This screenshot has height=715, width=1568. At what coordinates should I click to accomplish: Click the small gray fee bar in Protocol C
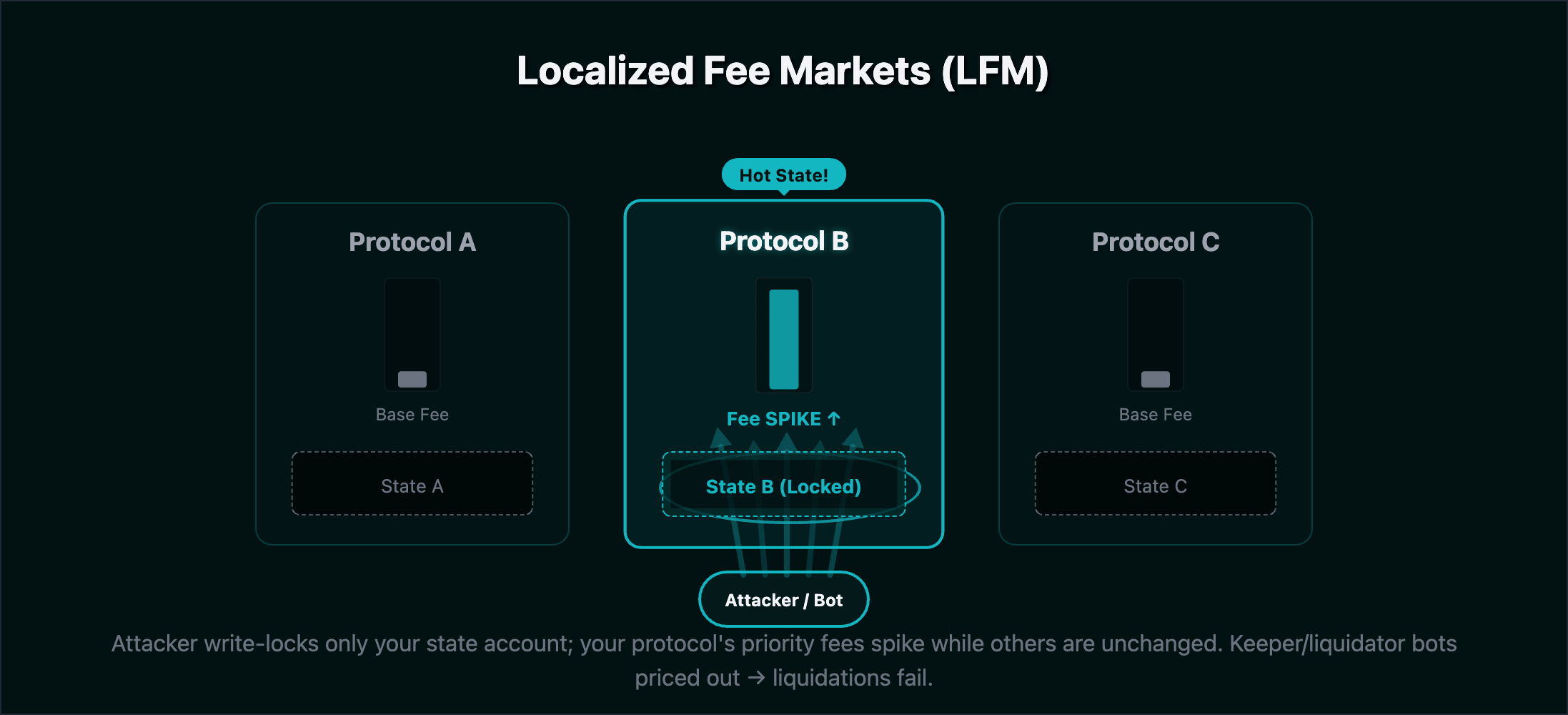(x=1155, y=379)
